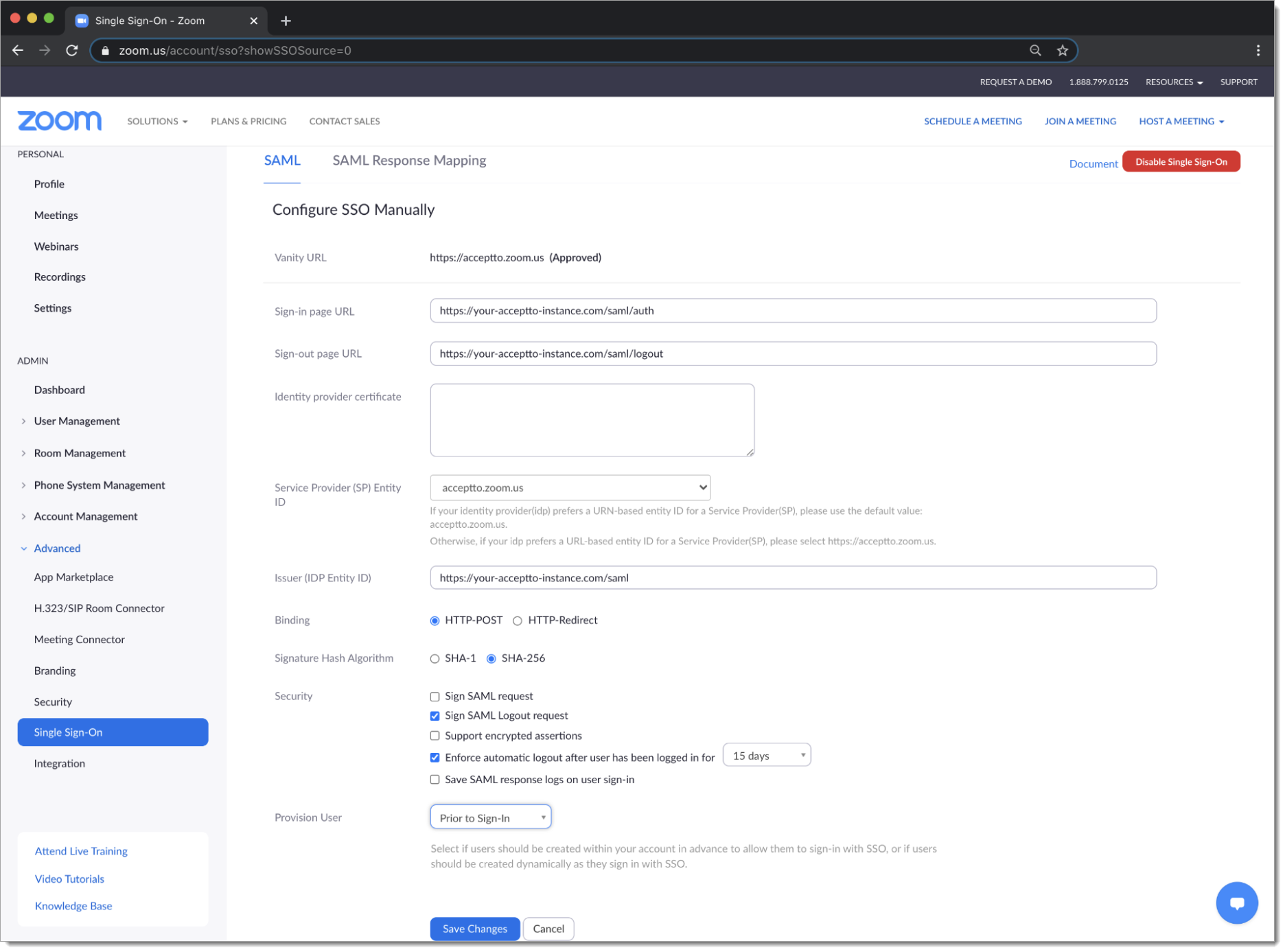Open the Service Provider Entity ID dropdown
This screenshot has height=952, width=1285.
pos(570,487)
